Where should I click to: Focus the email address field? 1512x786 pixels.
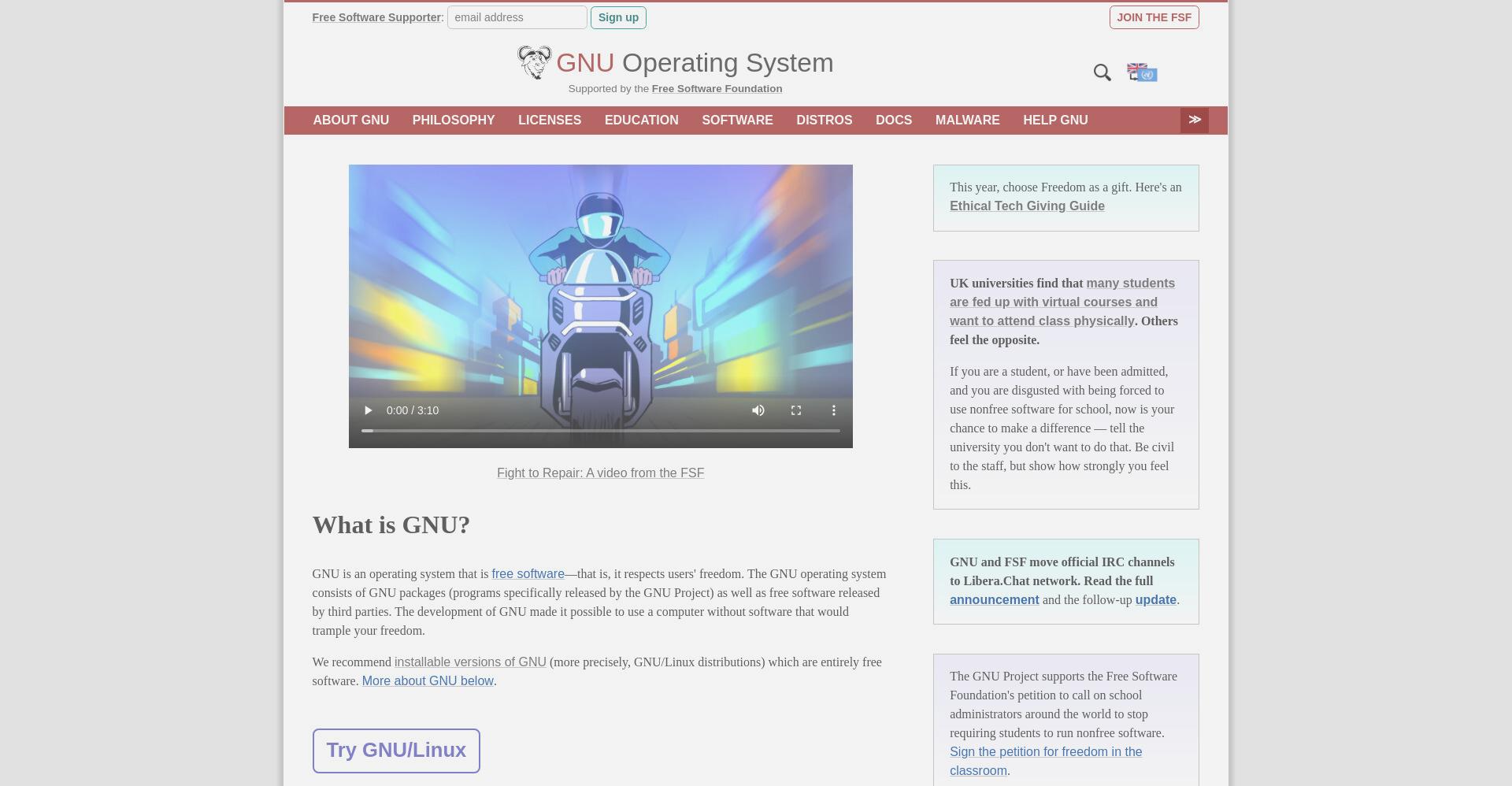point(517,17)
